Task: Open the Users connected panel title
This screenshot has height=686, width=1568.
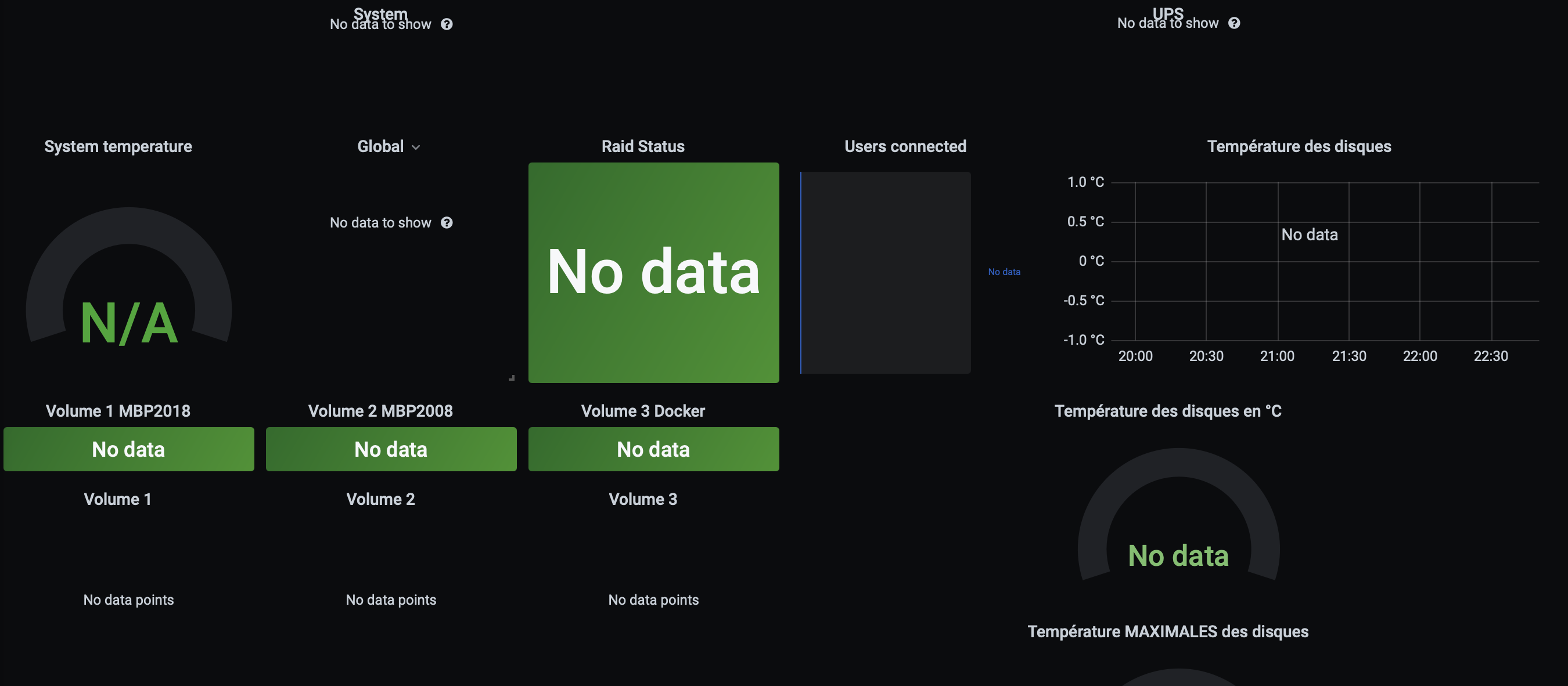Action: [x=905, y=147]
